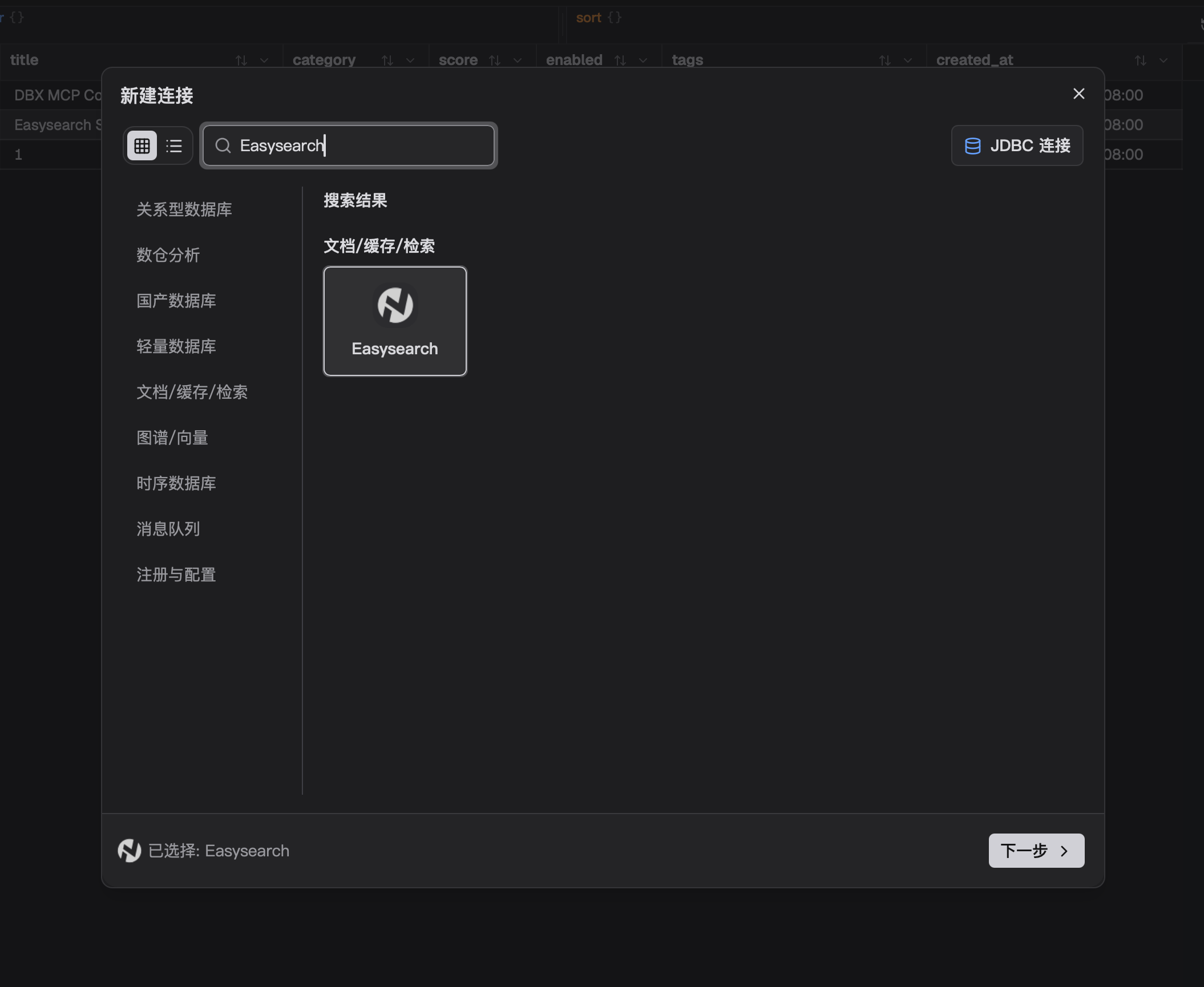Image resolution: width=1204 pixels, height=987 pixels.
Task: Click the 新建连接 dialog title
Action: (x=157, y=95)
